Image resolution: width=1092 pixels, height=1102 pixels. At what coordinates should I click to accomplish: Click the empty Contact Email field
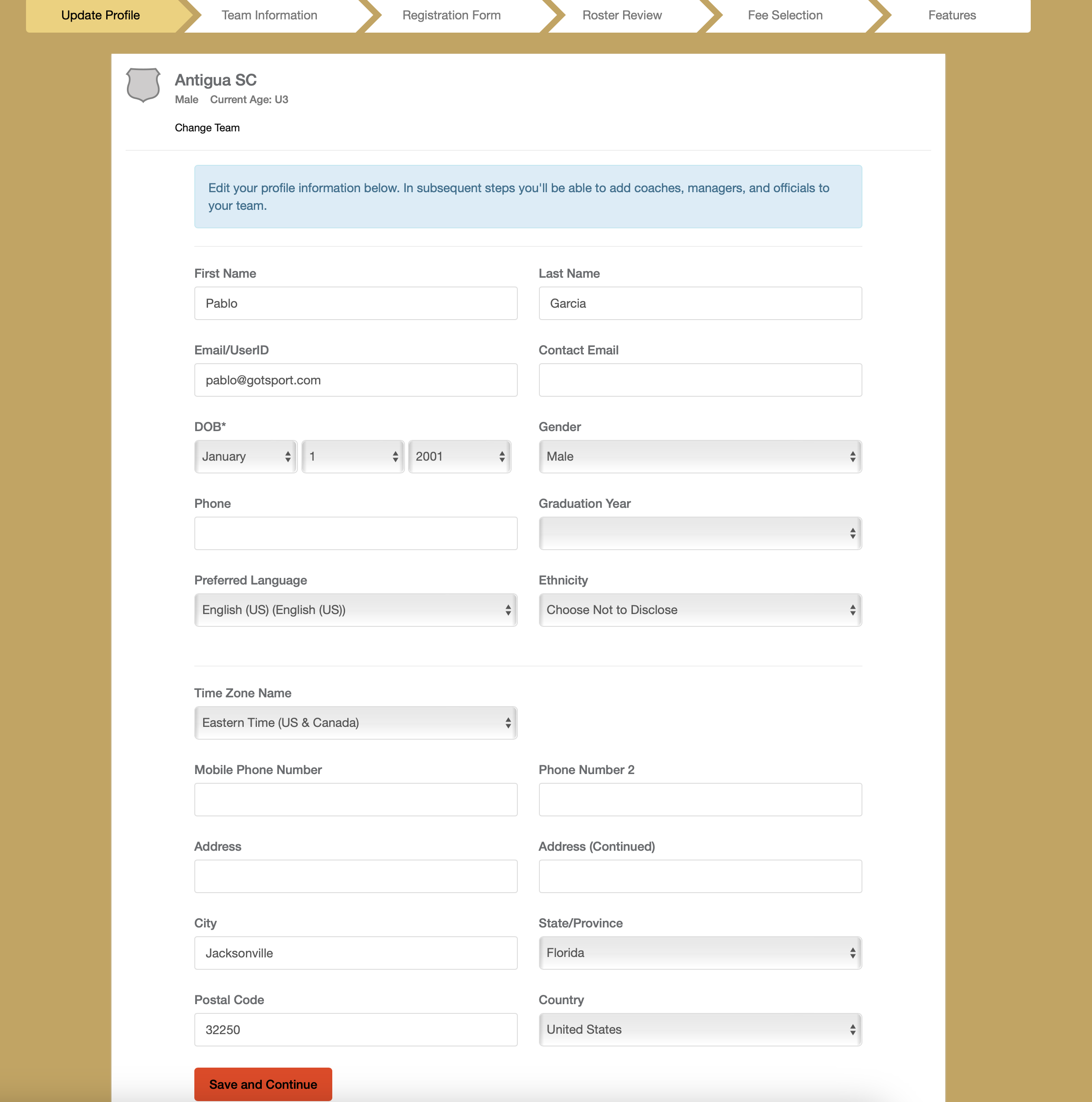click(700, 380)
